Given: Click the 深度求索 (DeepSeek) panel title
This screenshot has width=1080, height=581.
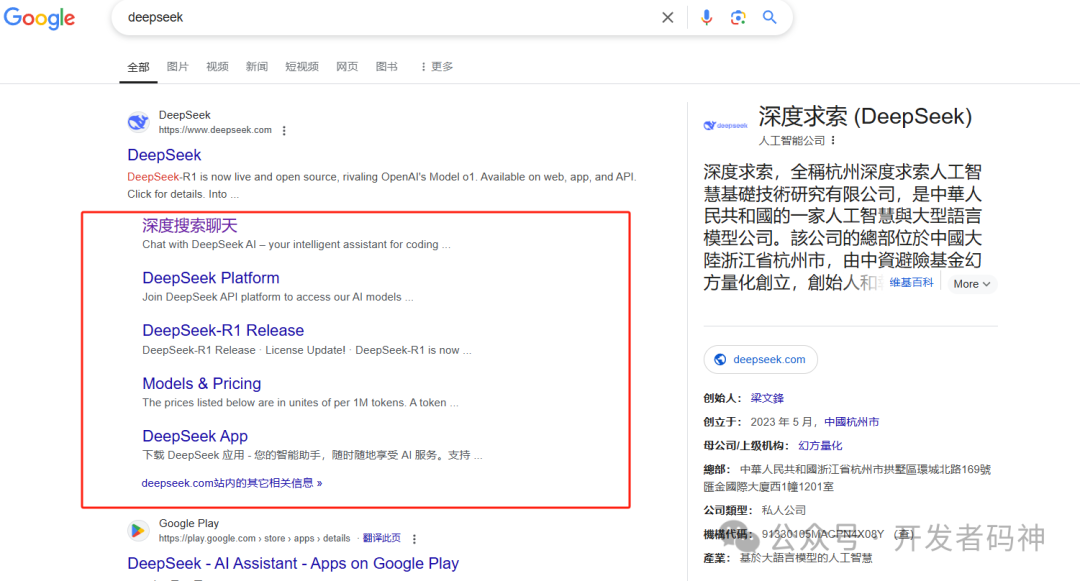Looking at the screenshot, I should [x=865, y=116].
